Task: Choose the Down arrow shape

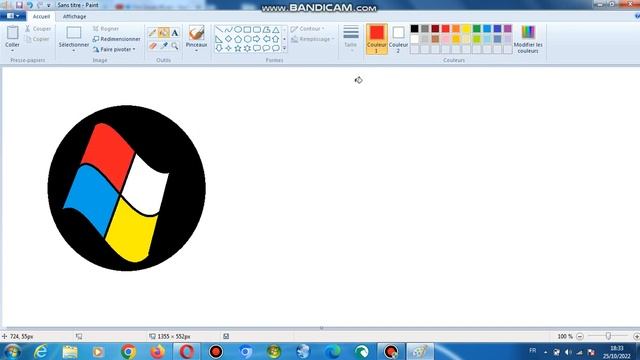Action: coord(219,48)
